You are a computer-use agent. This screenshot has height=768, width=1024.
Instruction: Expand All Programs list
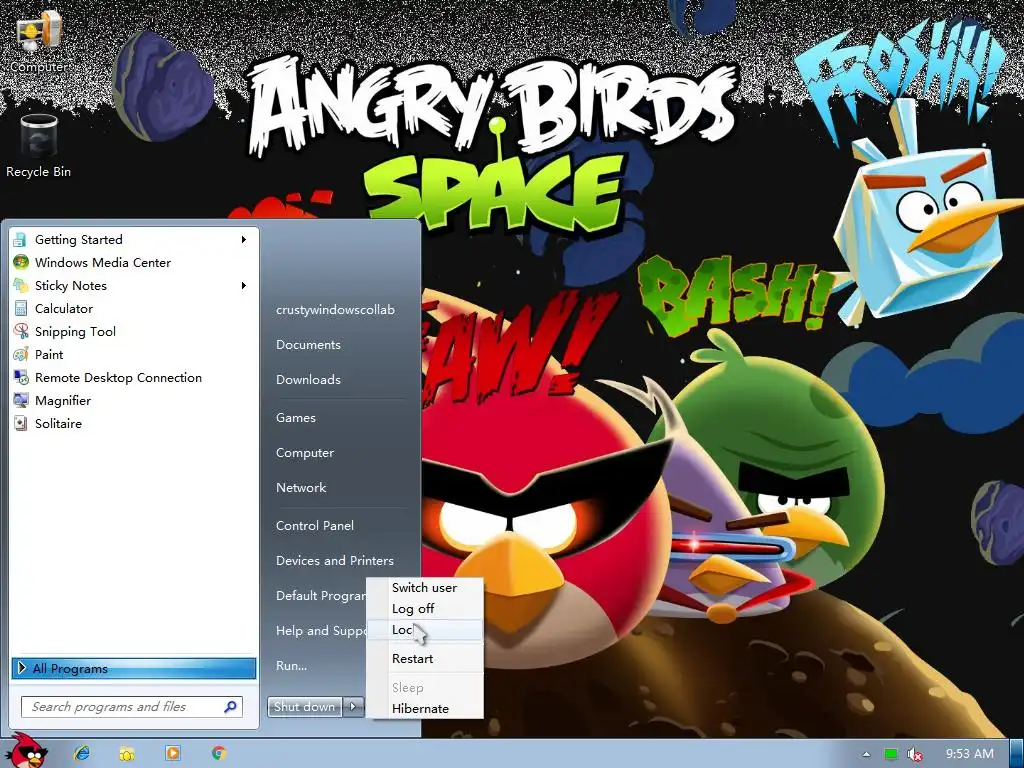[x=134, y=668]
